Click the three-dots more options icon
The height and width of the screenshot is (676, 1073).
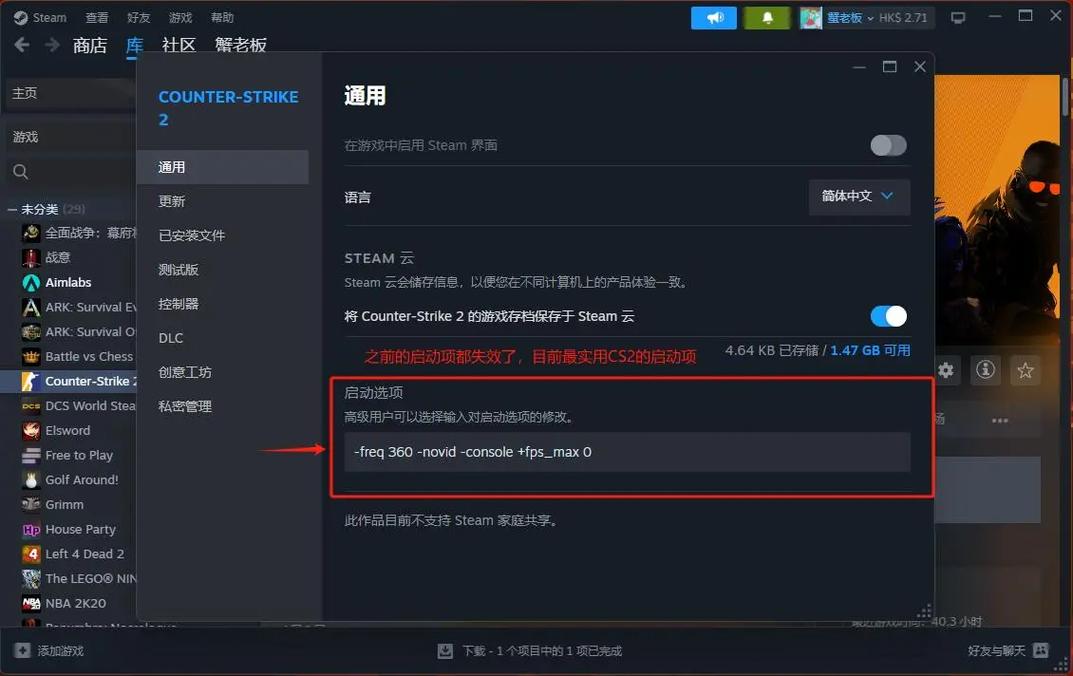pyautogui.click(x=1000, y=420)
